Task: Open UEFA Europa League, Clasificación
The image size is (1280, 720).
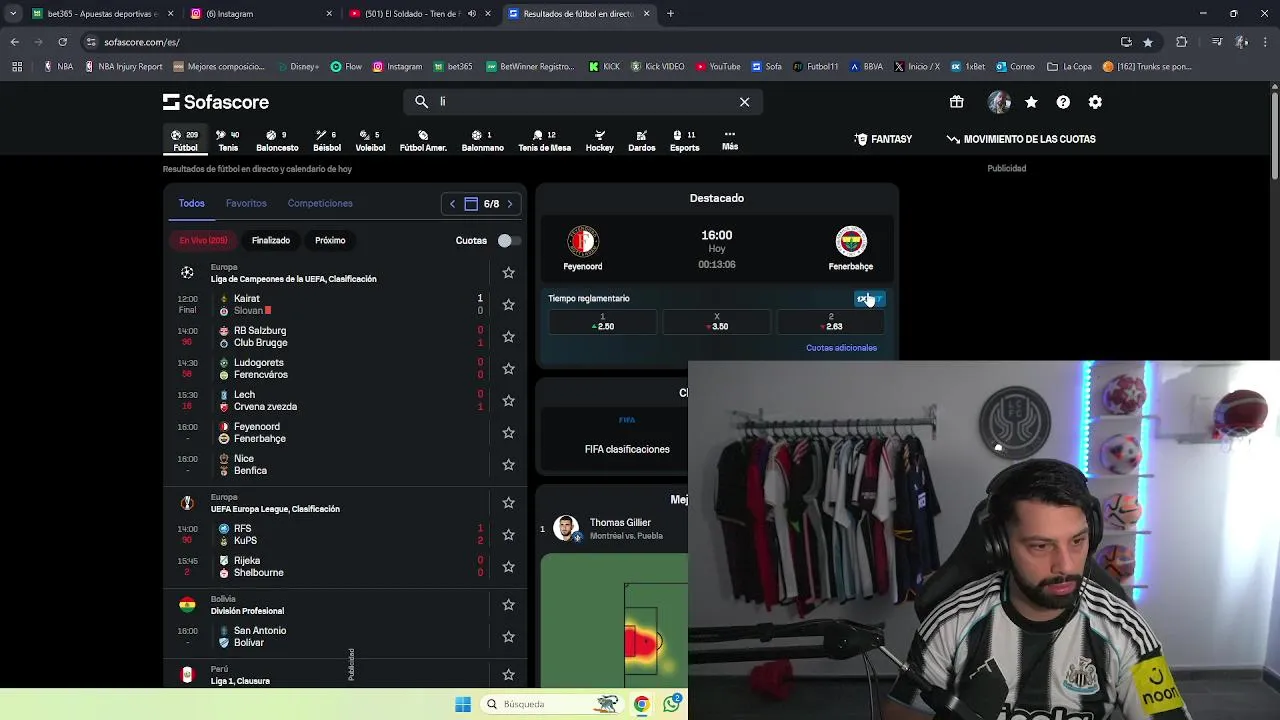Action: (275, 509)
